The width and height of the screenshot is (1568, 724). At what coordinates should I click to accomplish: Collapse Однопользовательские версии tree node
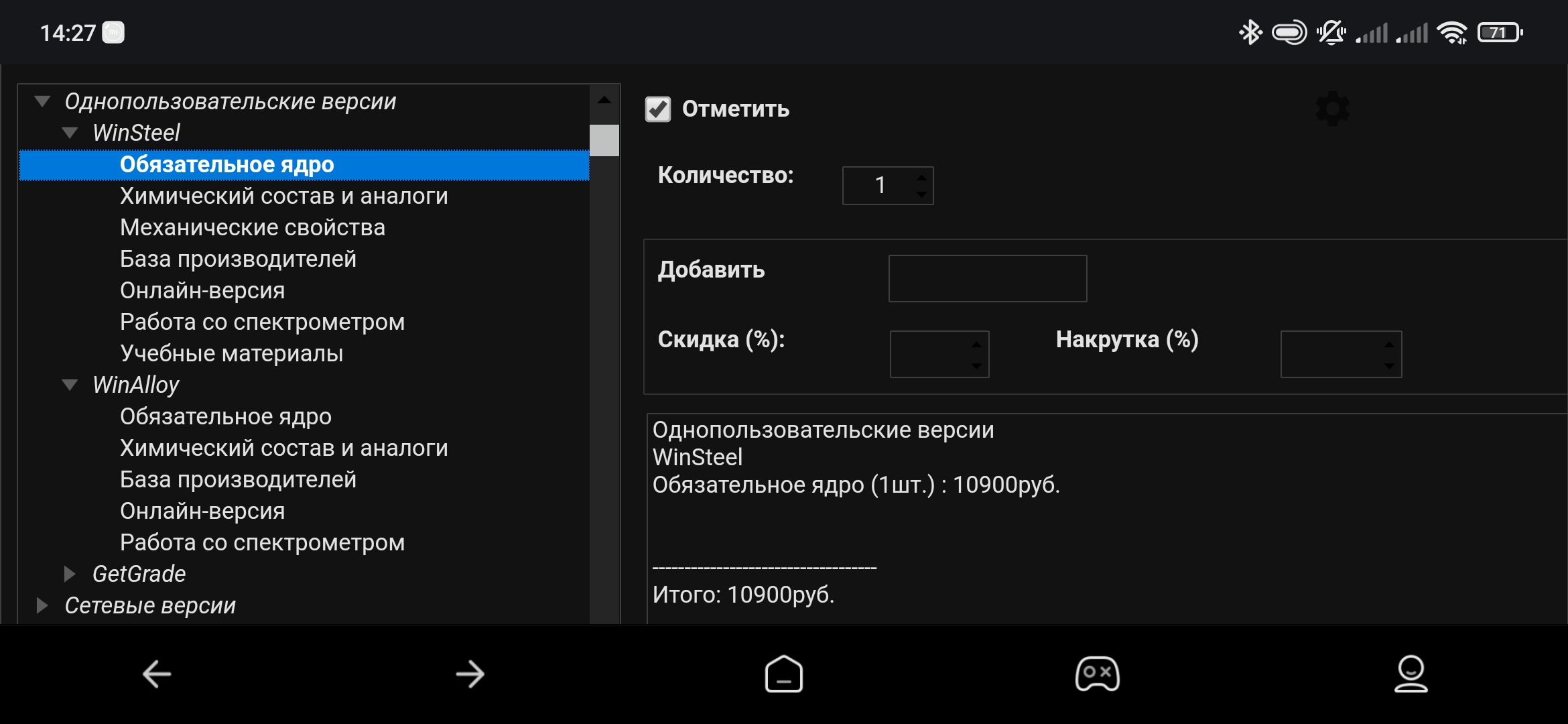click(x=43, y=102)
